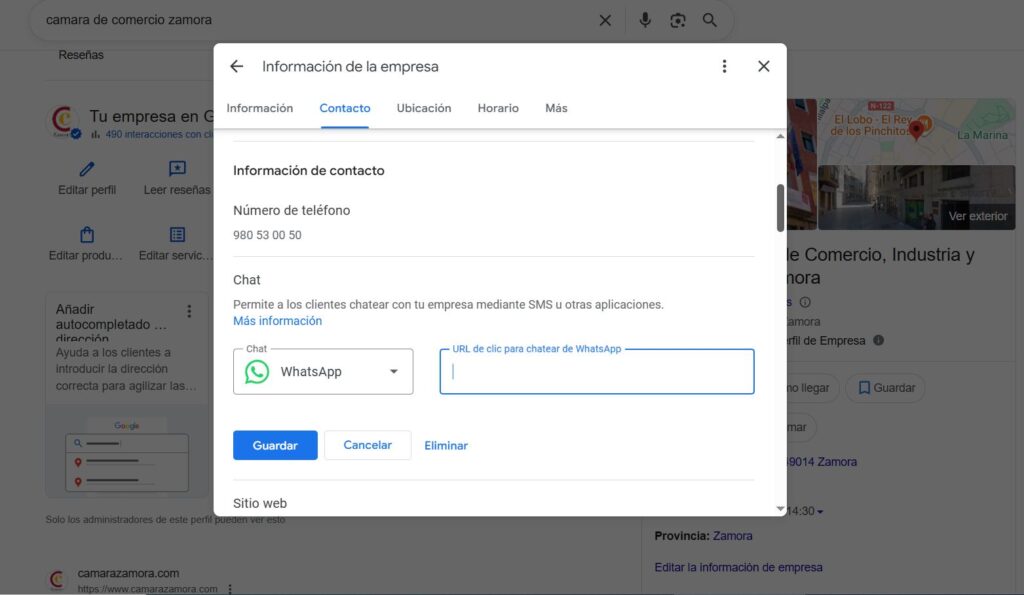The image size is (1024, 595).
Task: Open Leer reseñas icon
Action: (177, 169)
